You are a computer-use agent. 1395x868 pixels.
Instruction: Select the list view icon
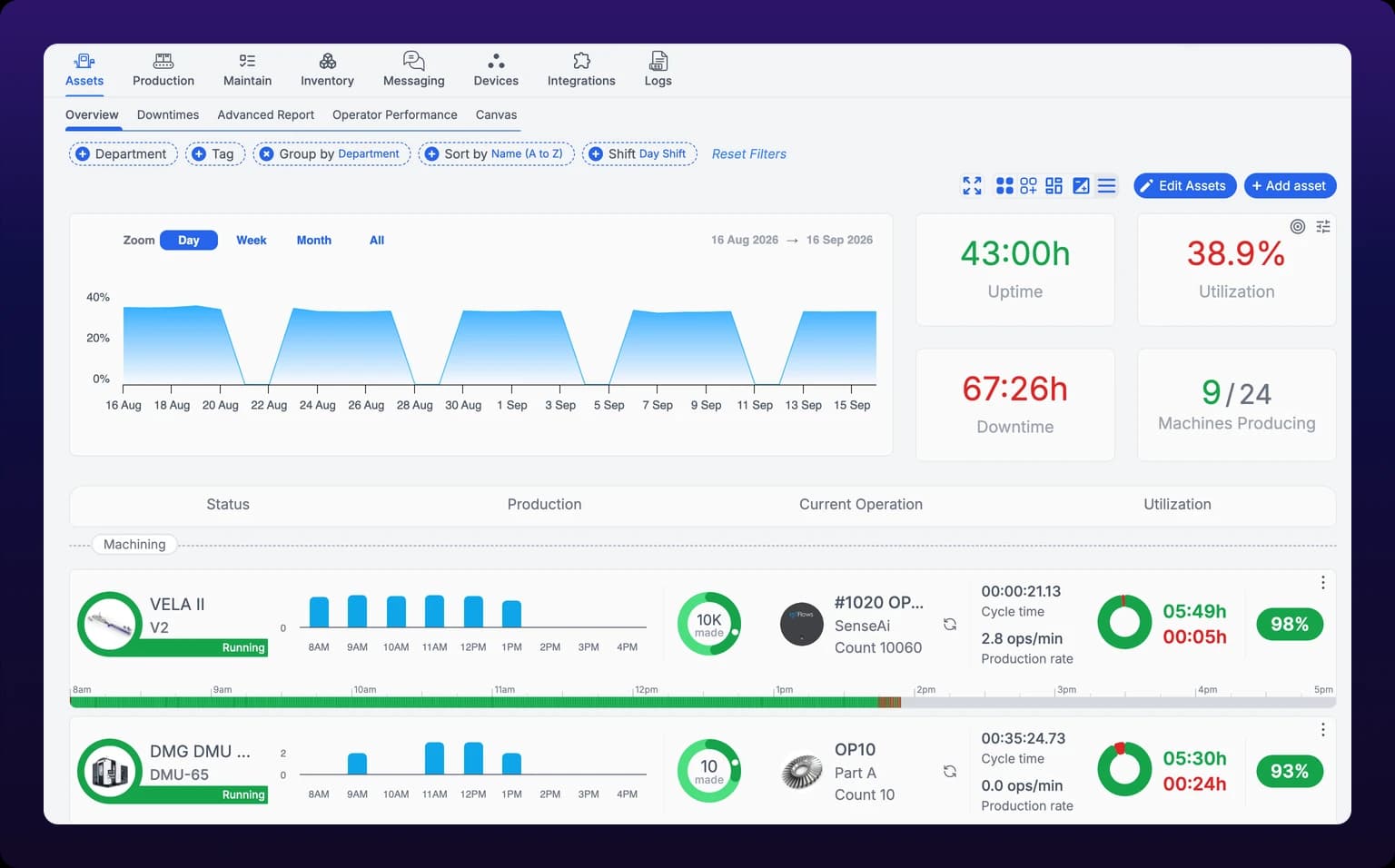click(1106, 185)
